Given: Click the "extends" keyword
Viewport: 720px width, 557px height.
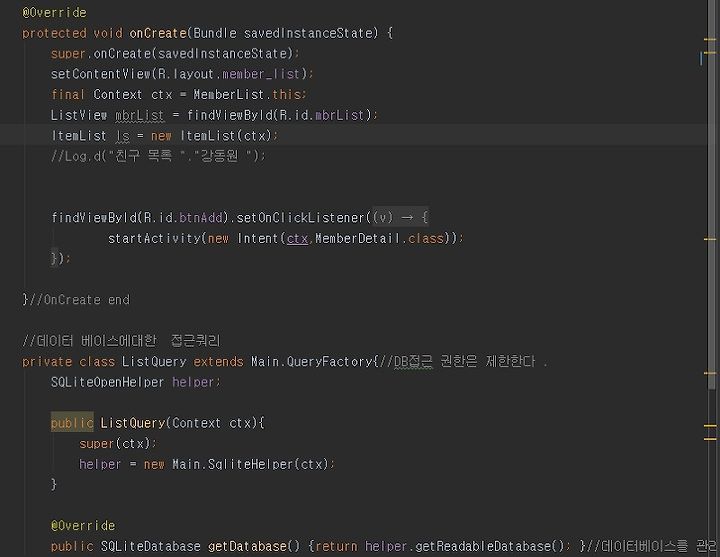Looking at the screenshot, I should (x=218, y=362).
